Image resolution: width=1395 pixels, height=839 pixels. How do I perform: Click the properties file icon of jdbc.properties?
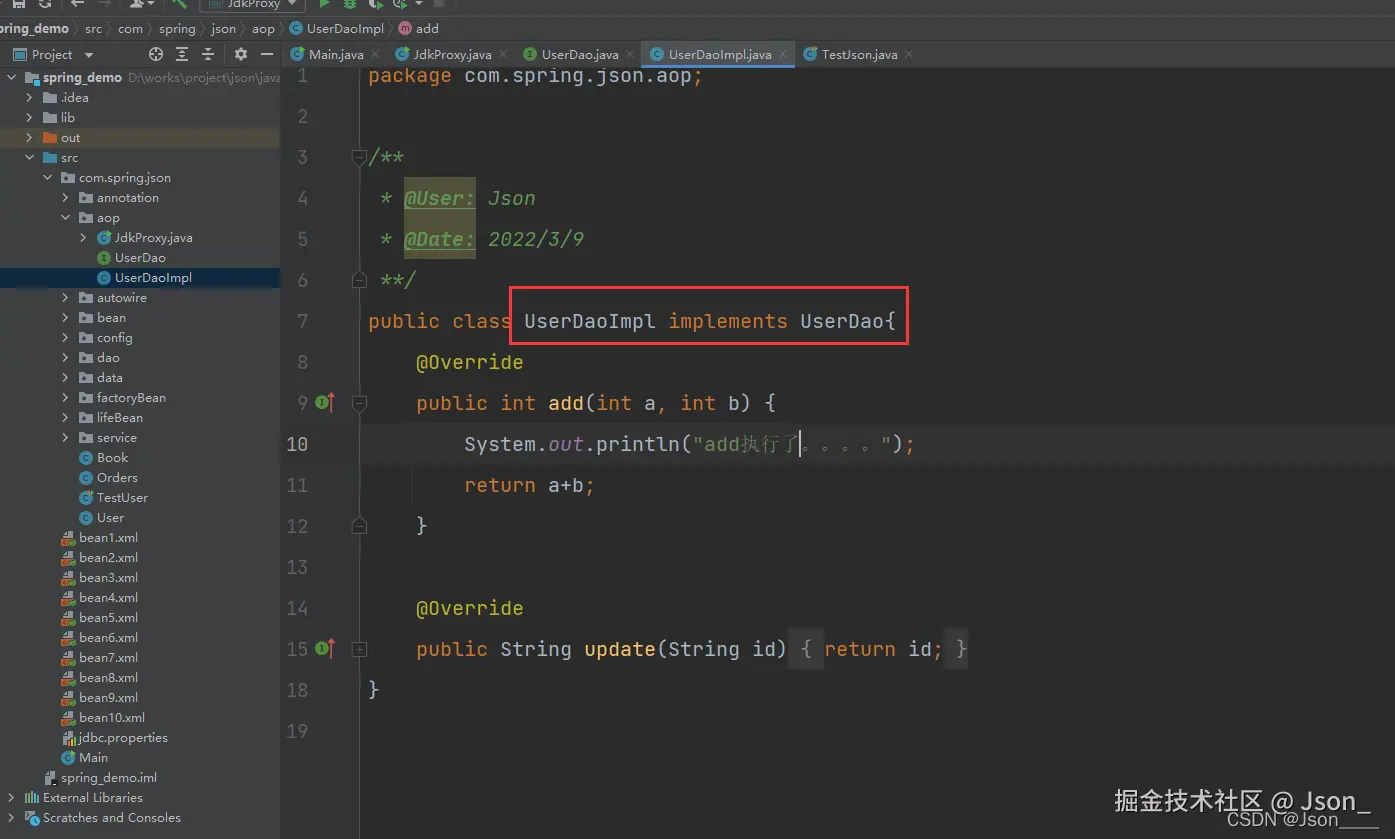[x=68, y=738]
